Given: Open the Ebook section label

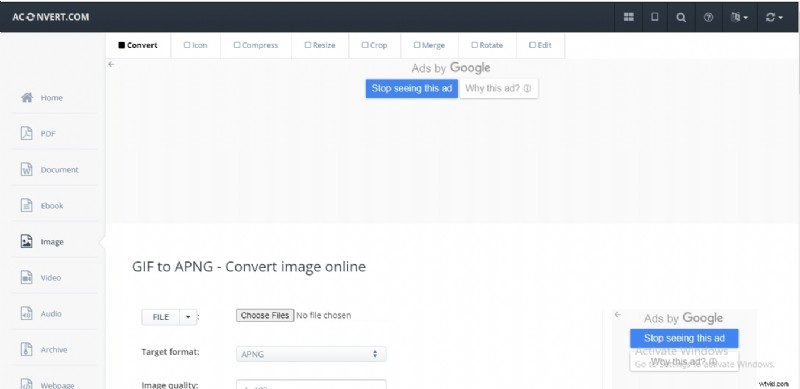Looking at the screenshot, I should [x=52, y=206].
